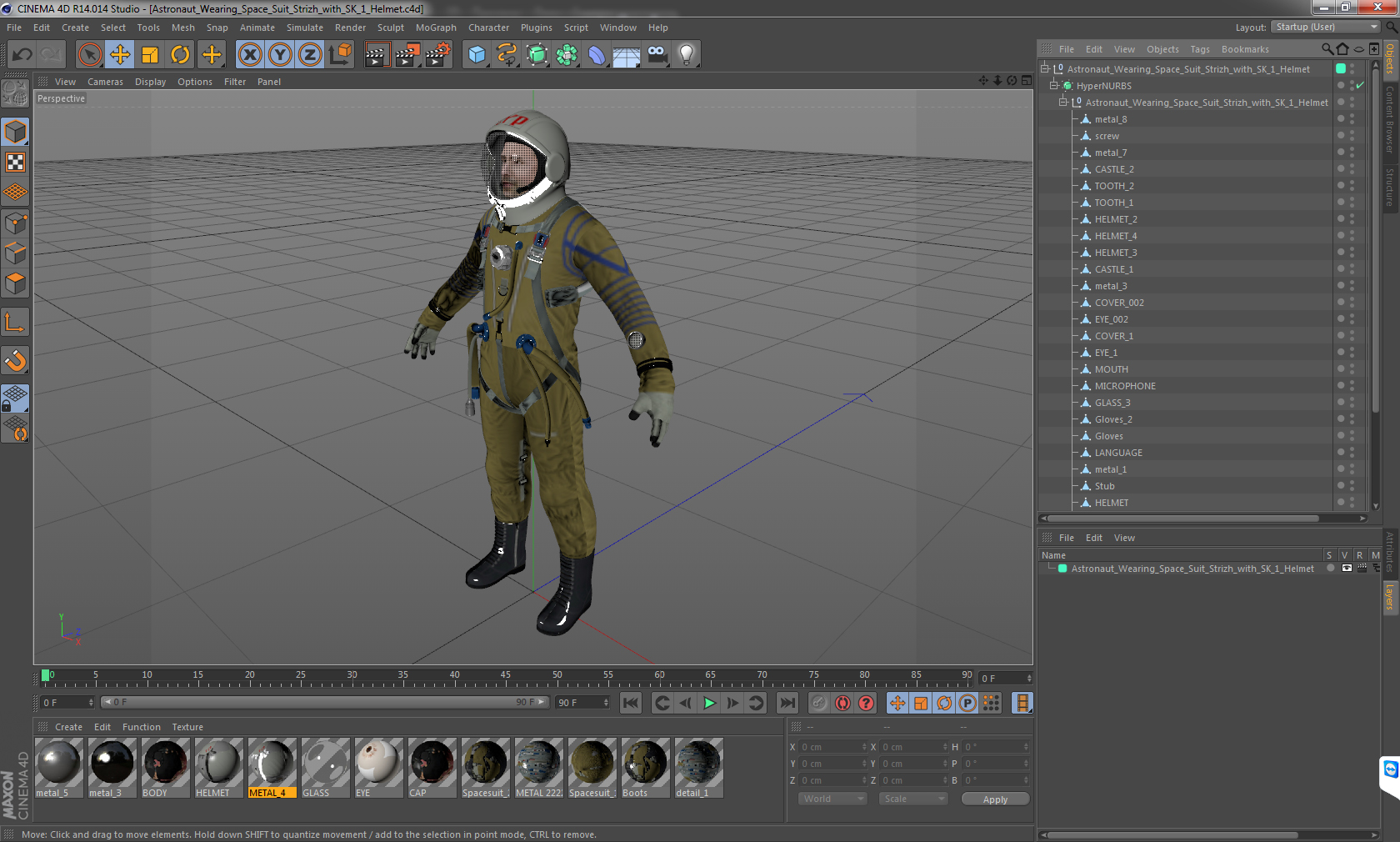Click the layer color swatch in Layers panel
The height and width of the screenshot is (842, 1400).
pyautogui.click(x=1062, y=569)
